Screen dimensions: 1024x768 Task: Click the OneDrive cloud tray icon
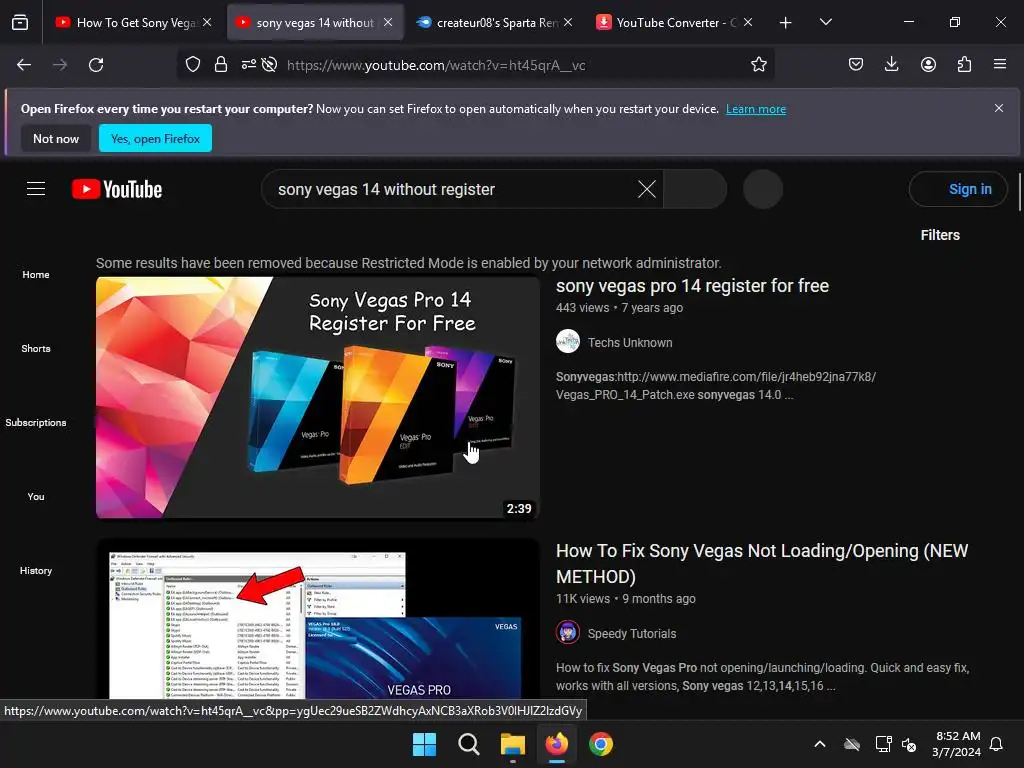[852, 744]
